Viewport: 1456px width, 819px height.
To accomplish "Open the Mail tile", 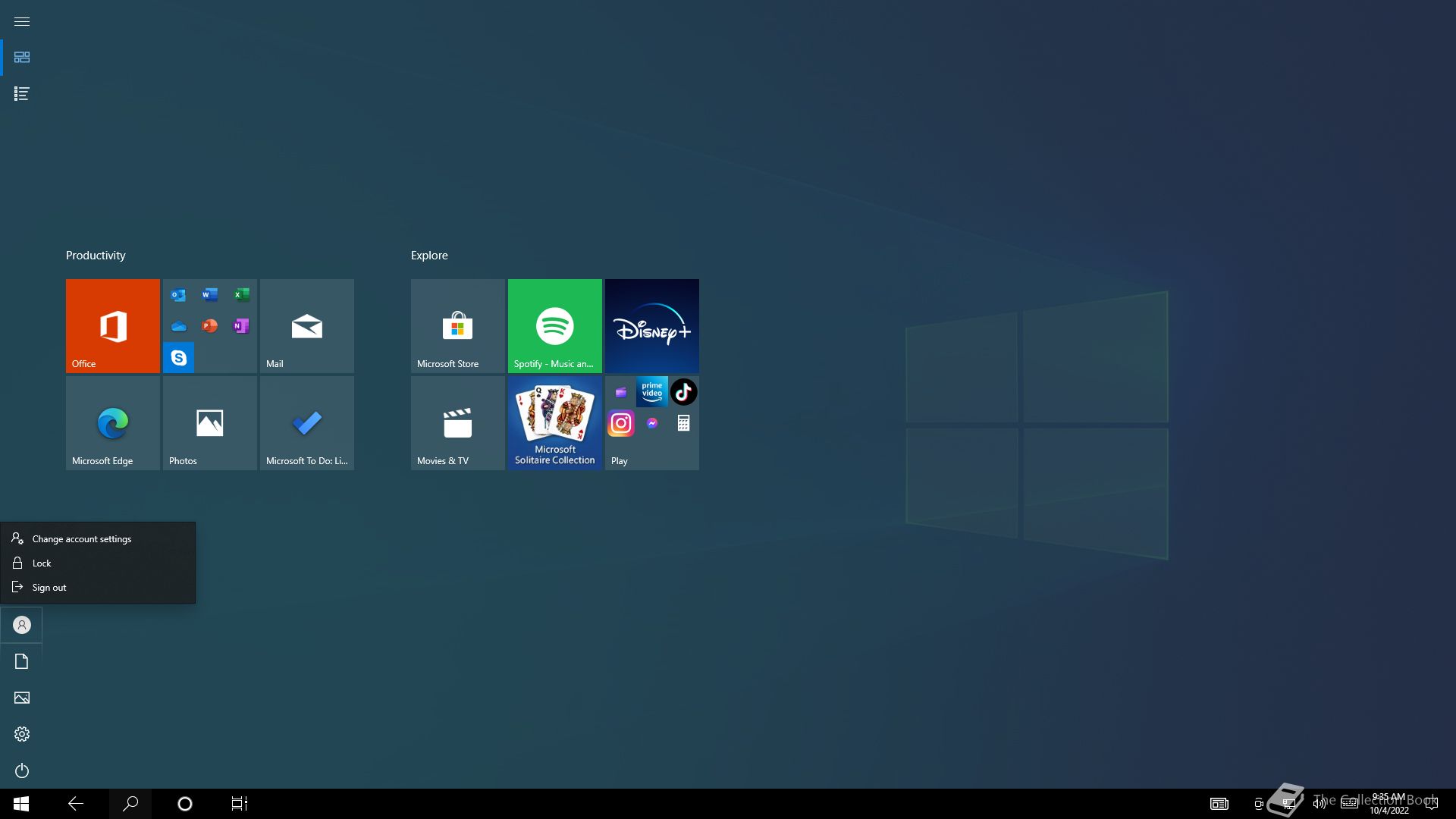I will coord(307,326).
